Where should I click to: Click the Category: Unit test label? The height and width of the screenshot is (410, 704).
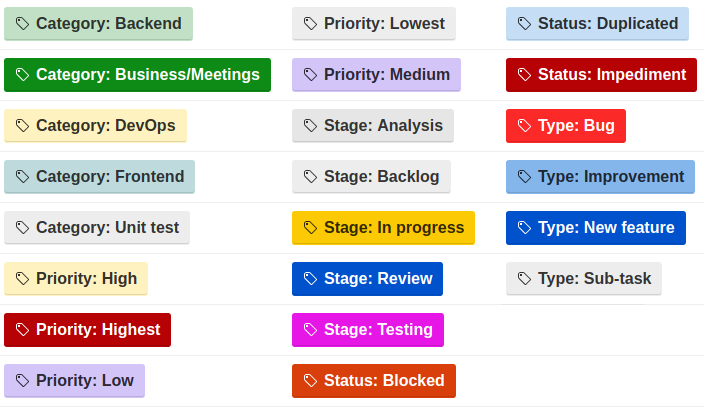(97, 228)
